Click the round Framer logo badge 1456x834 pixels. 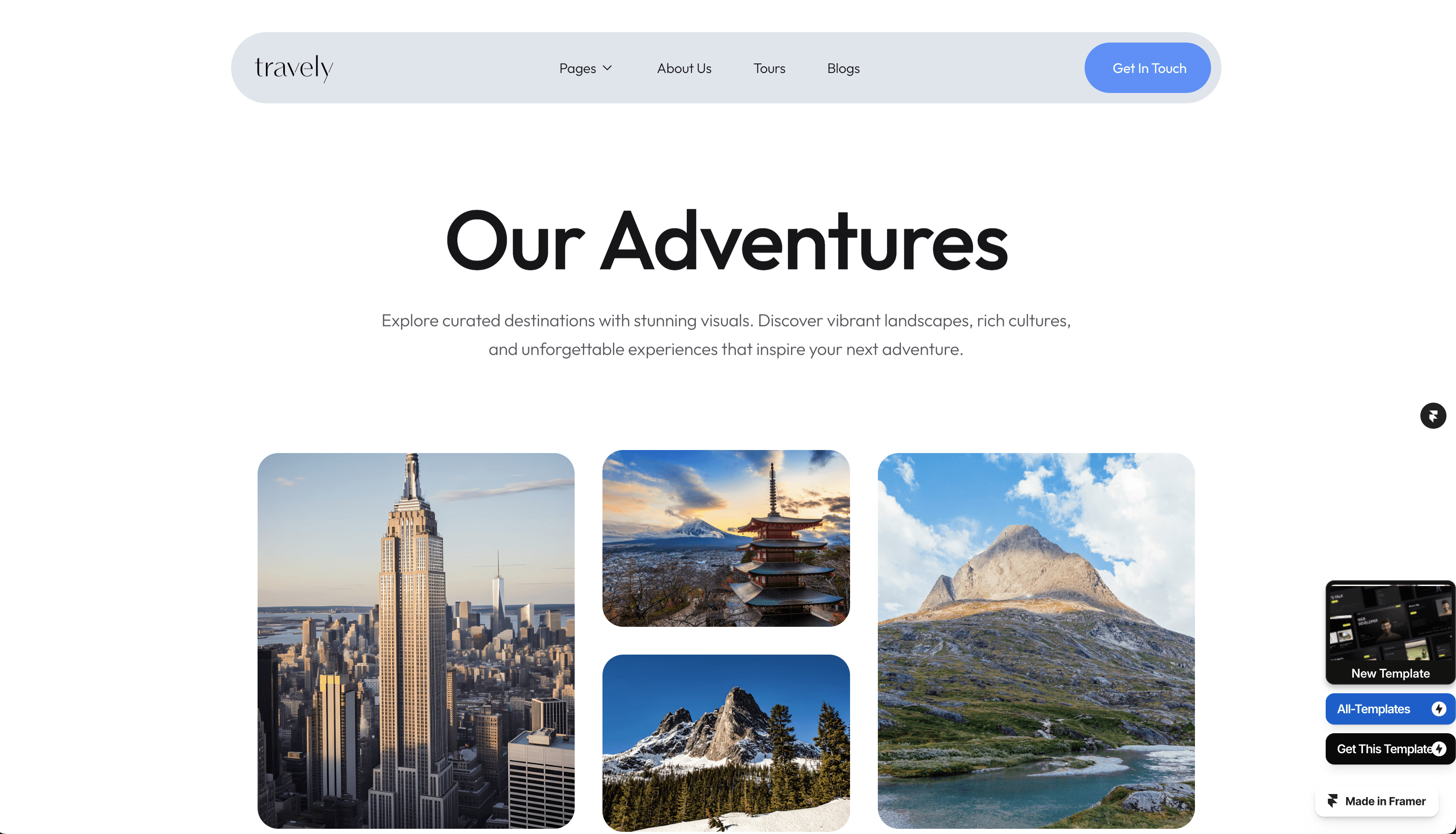tap(1433, 416)
